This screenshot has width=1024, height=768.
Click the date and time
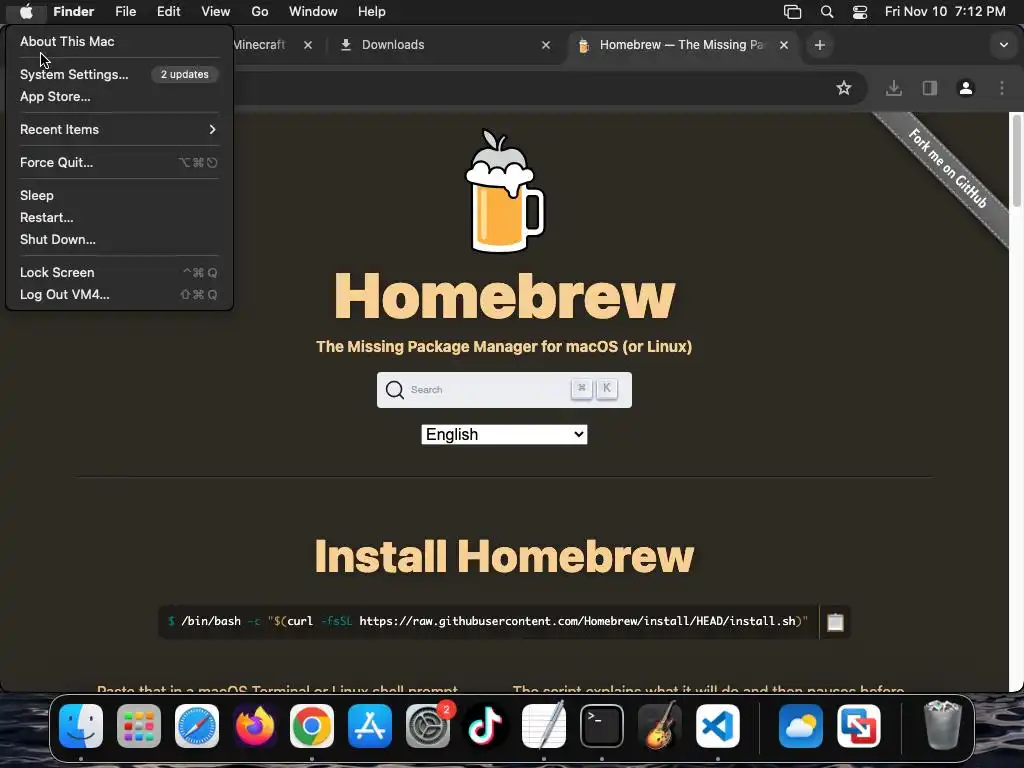pos(945,11)
